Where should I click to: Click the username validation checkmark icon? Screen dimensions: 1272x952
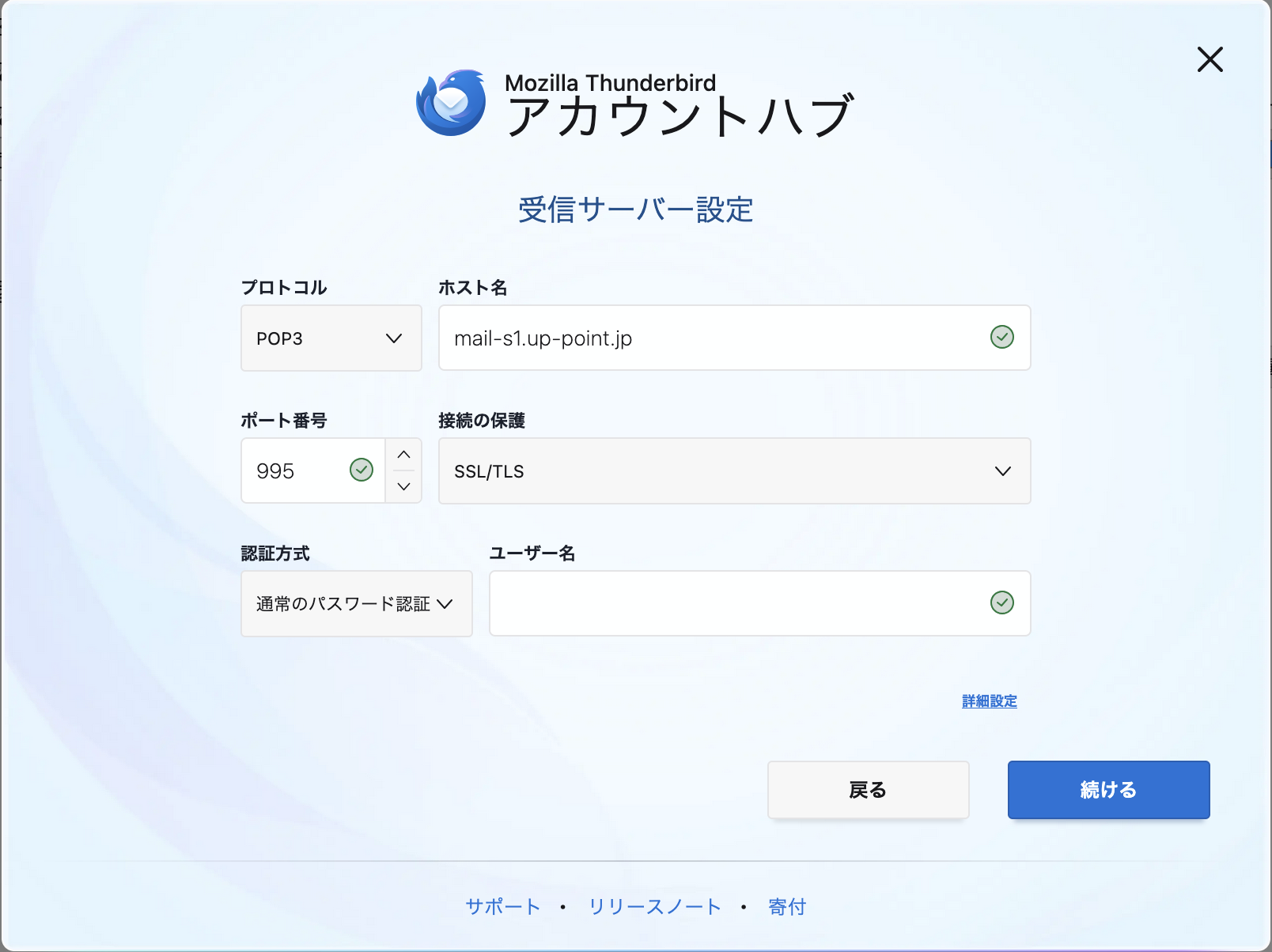(x=1002, y=603)
